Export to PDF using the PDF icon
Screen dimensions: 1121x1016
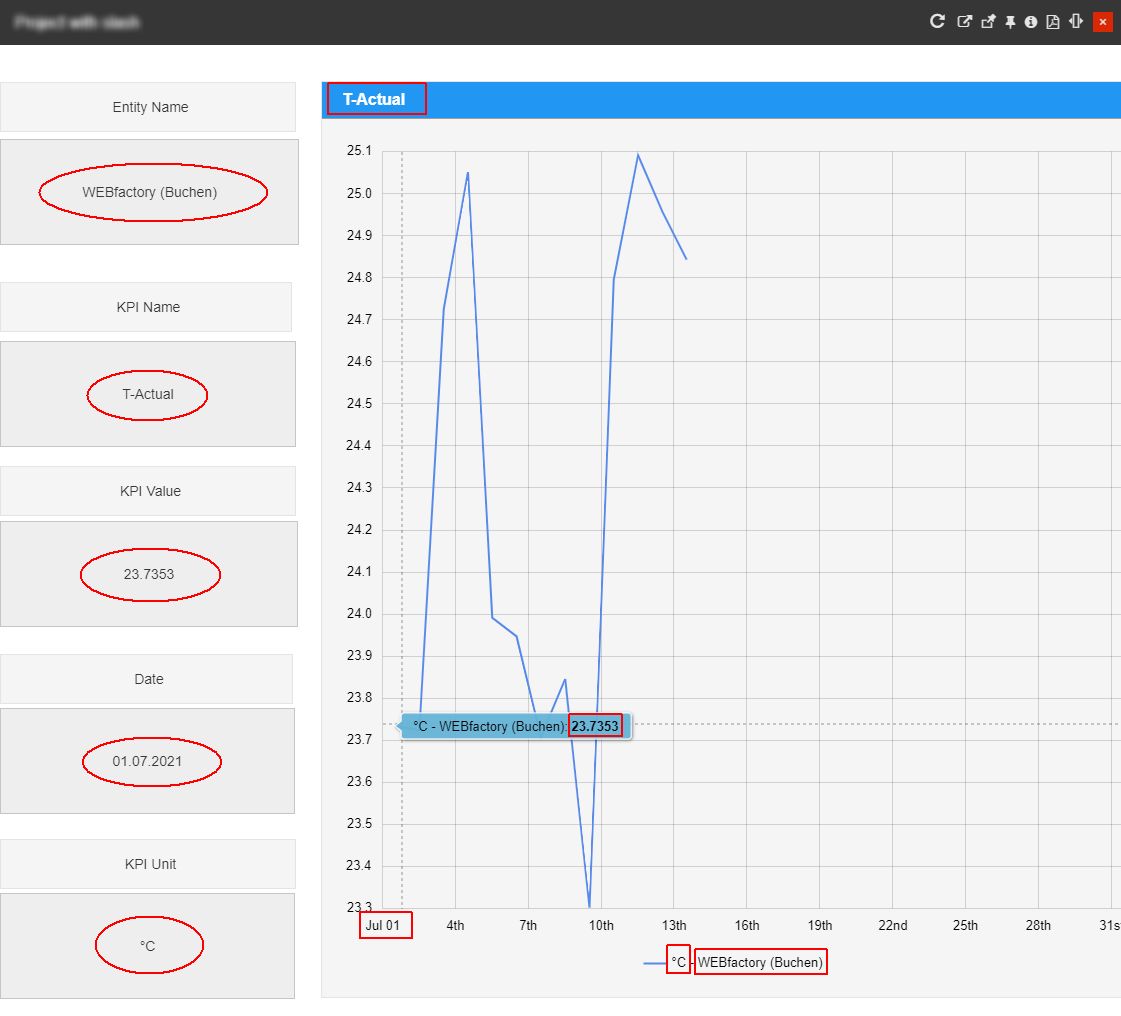coord(1052,22)
